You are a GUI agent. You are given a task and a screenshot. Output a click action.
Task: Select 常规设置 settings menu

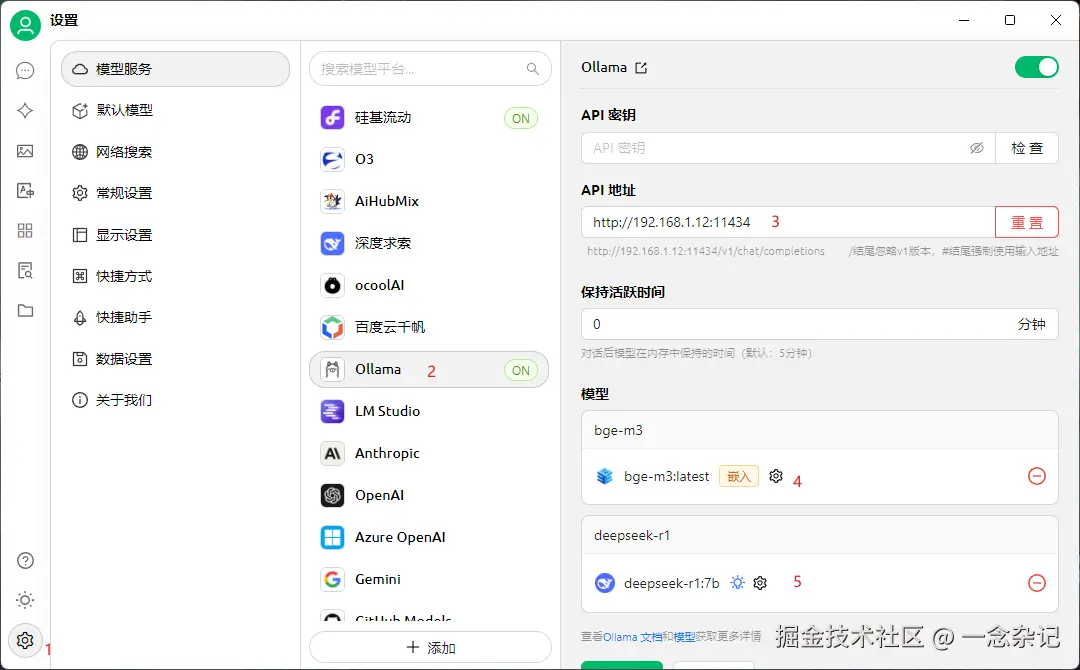(176, 193)
